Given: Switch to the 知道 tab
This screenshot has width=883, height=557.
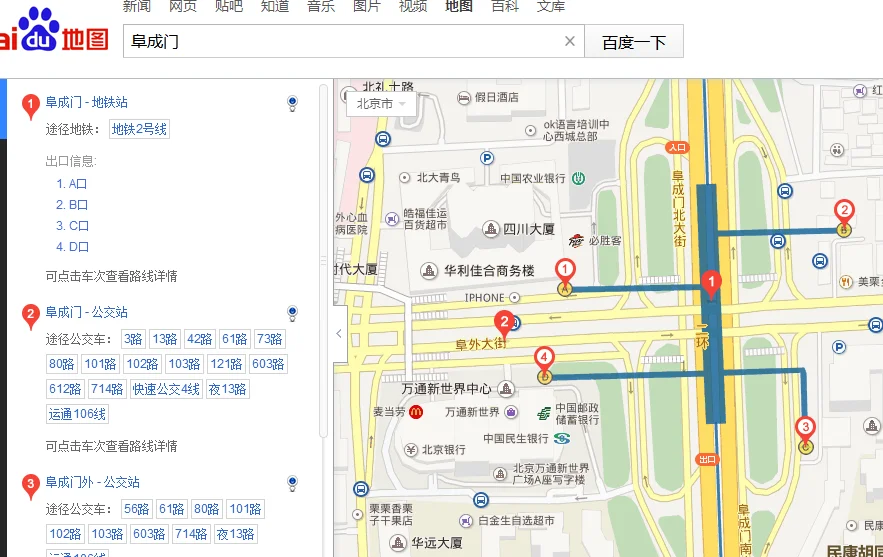Looking at the screenshot, I should pyautogui.click(x=275, y=6).
